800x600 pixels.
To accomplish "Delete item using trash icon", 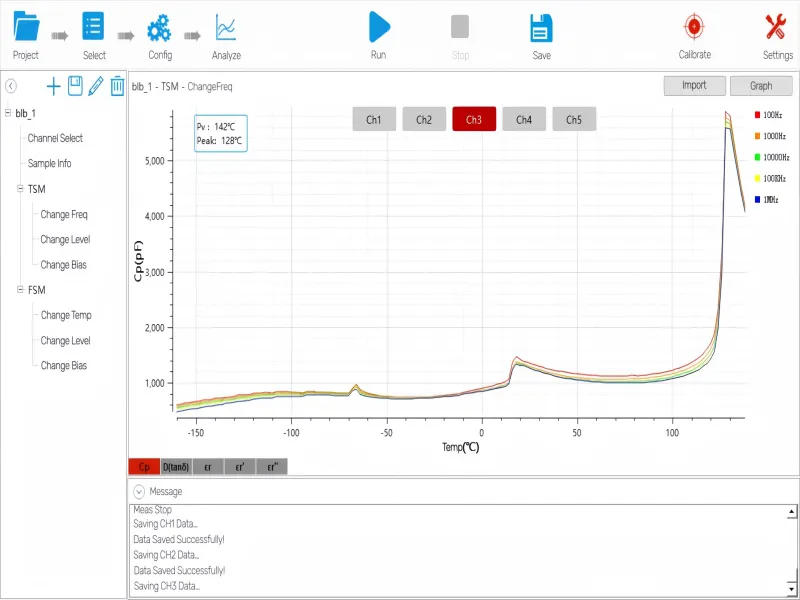I will coord(117,87).
